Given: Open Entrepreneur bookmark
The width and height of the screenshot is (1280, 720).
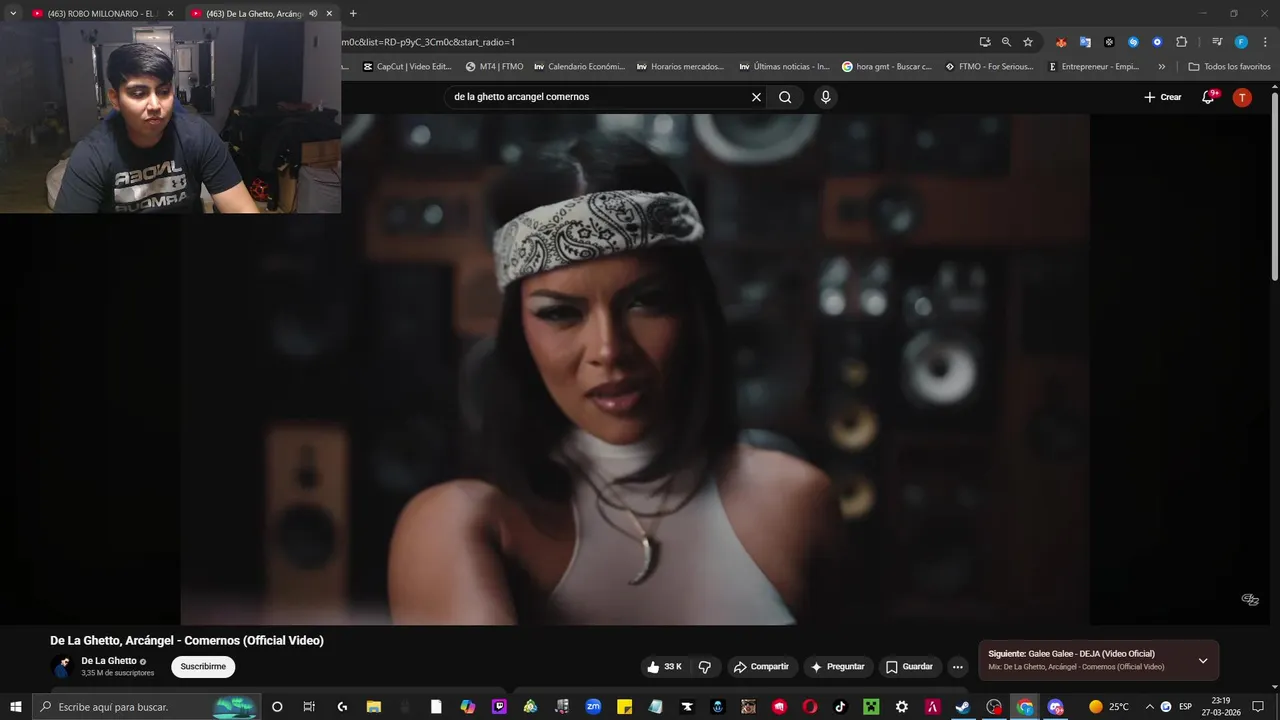Looking at the screenshot, I should (x=1093, y=67).
